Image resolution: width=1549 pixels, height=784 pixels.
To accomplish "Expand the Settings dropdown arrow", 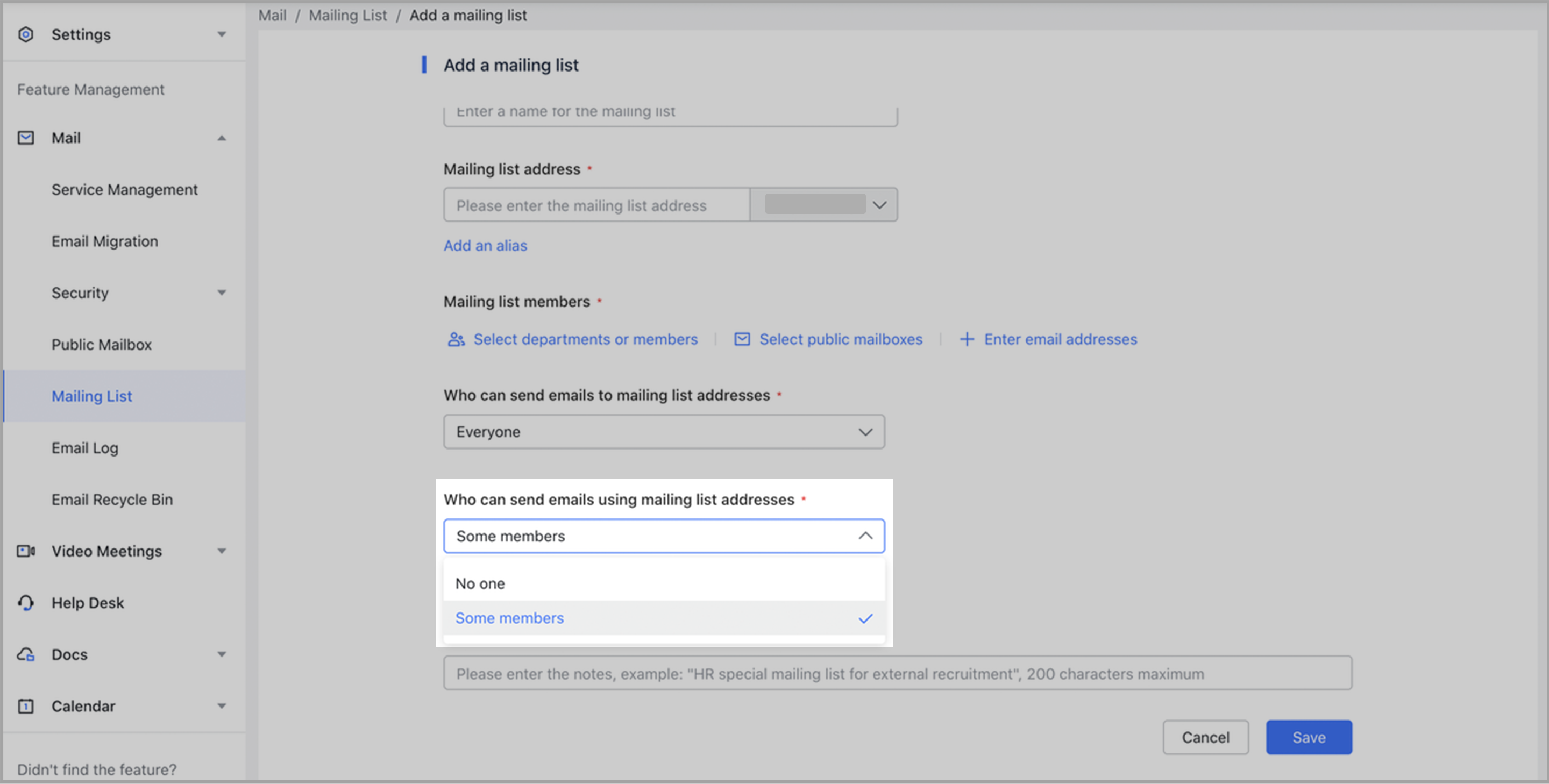I will (222, 34).
